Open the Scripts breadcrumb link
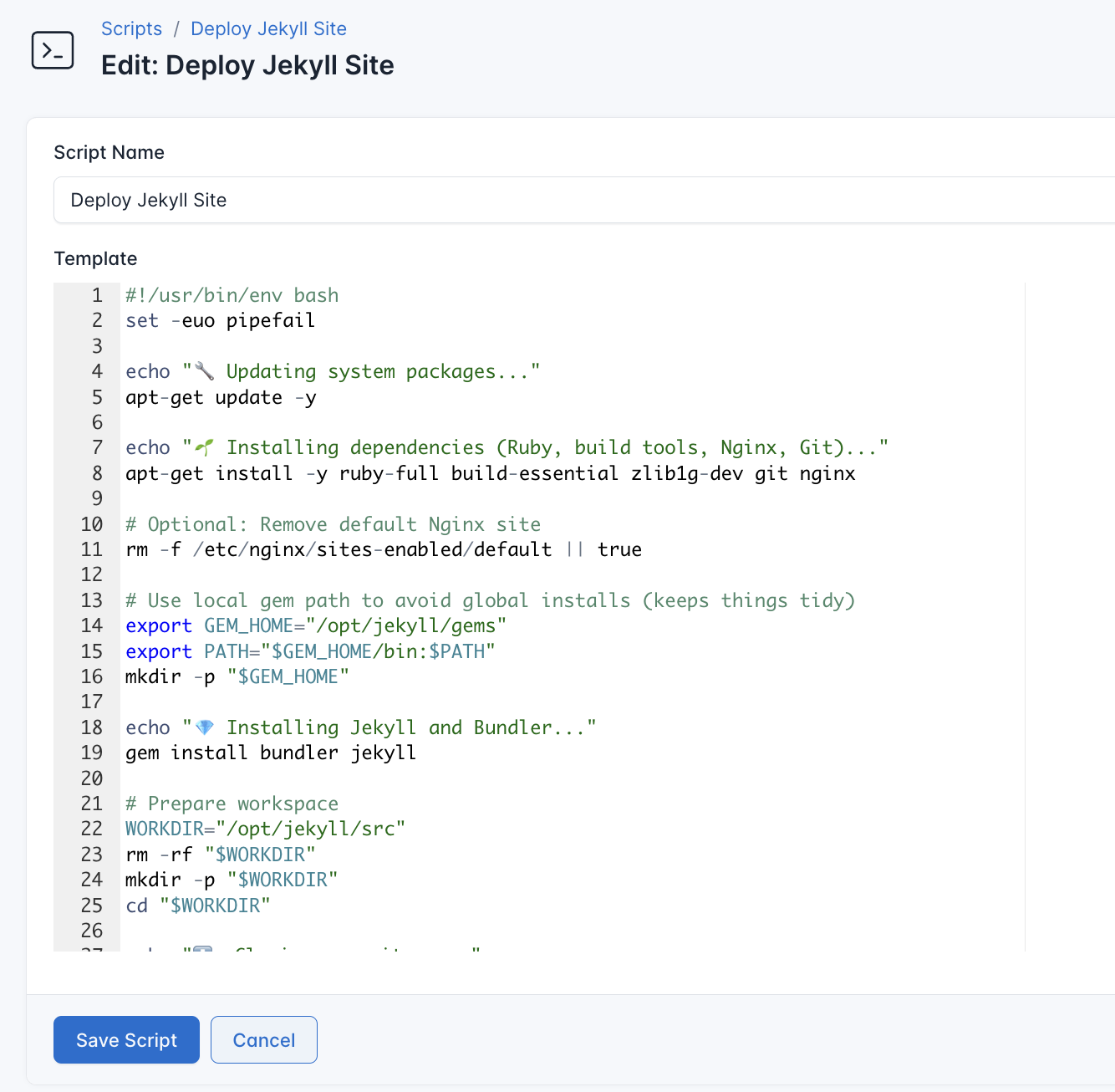 pyautogui.click(x=131, y=28)
